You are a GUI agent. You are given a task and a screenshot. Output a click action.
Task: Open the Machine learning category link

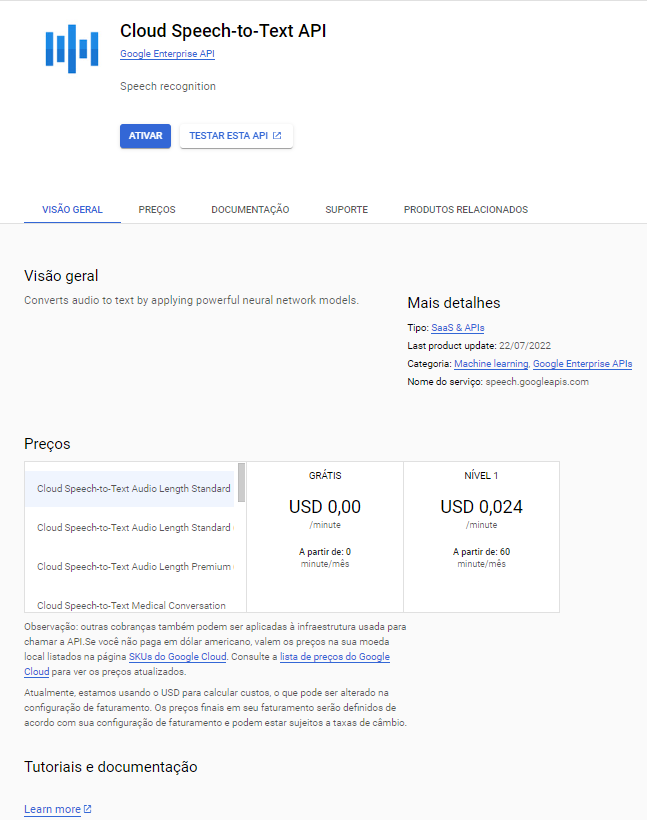pyautogui.click(x=491, y=364)
